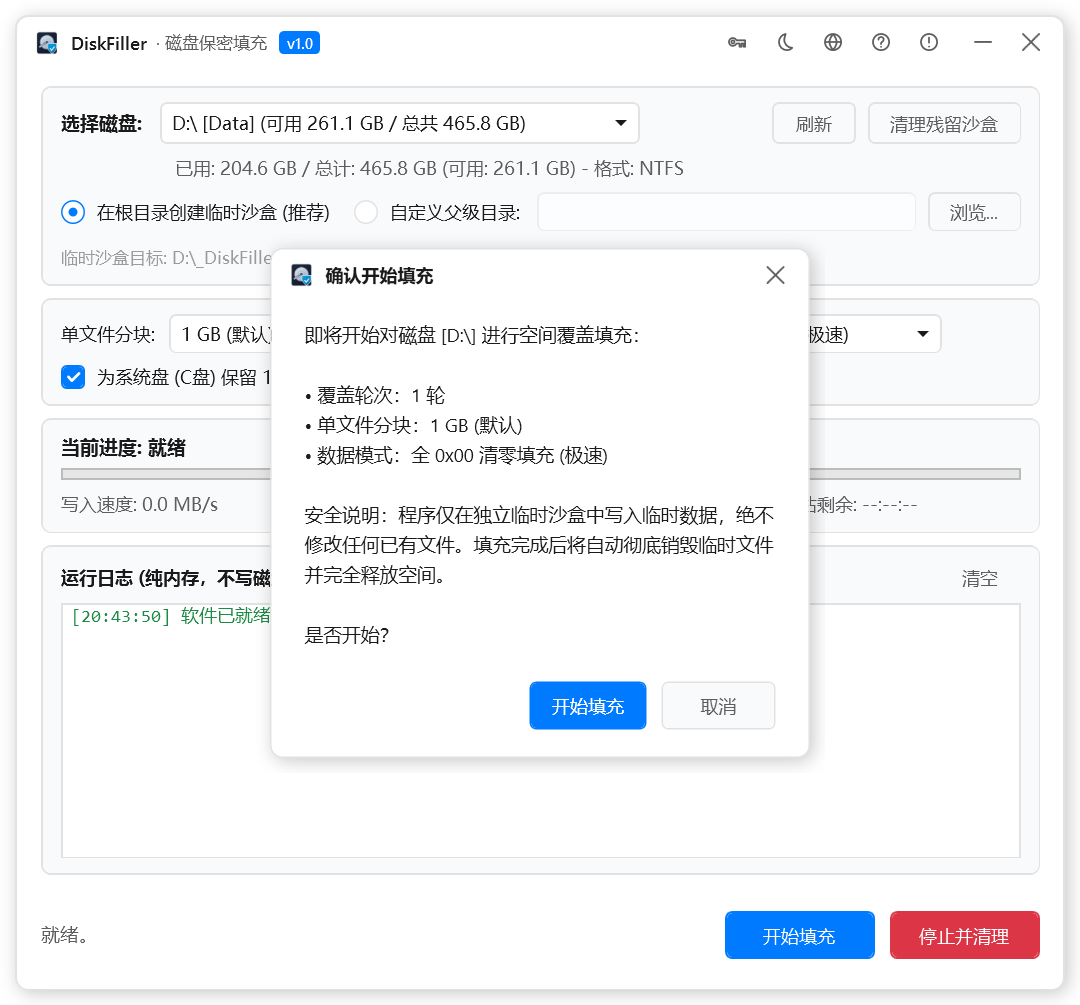Click the 临时沙盒目标 path text
Screen dimensions: 1080x1005
(166, 258)
